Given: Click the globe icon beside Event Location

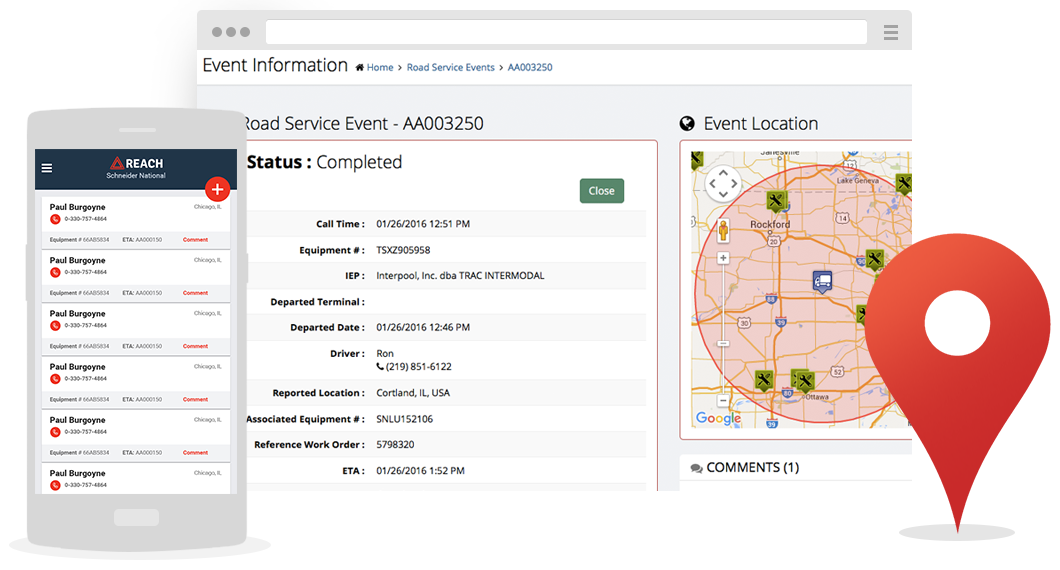Looking at the screenshot, I should pyautogui.click(x=687, y=123).
